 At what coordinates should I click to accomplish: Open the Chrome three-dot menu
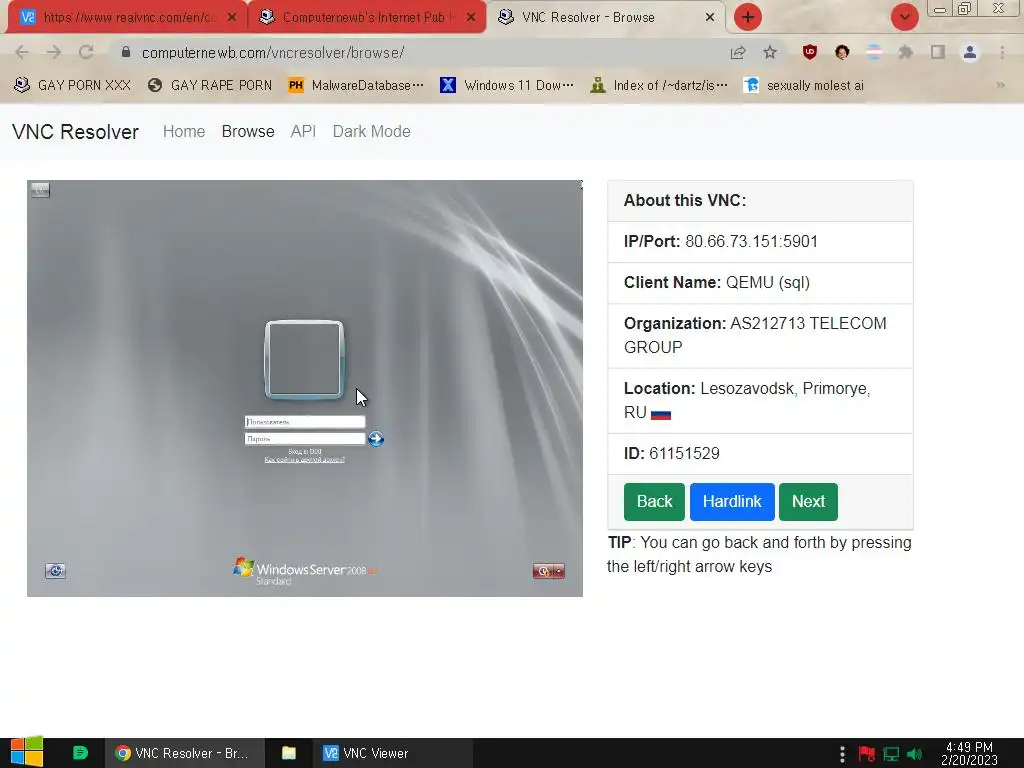click(x=1002, y=52)
